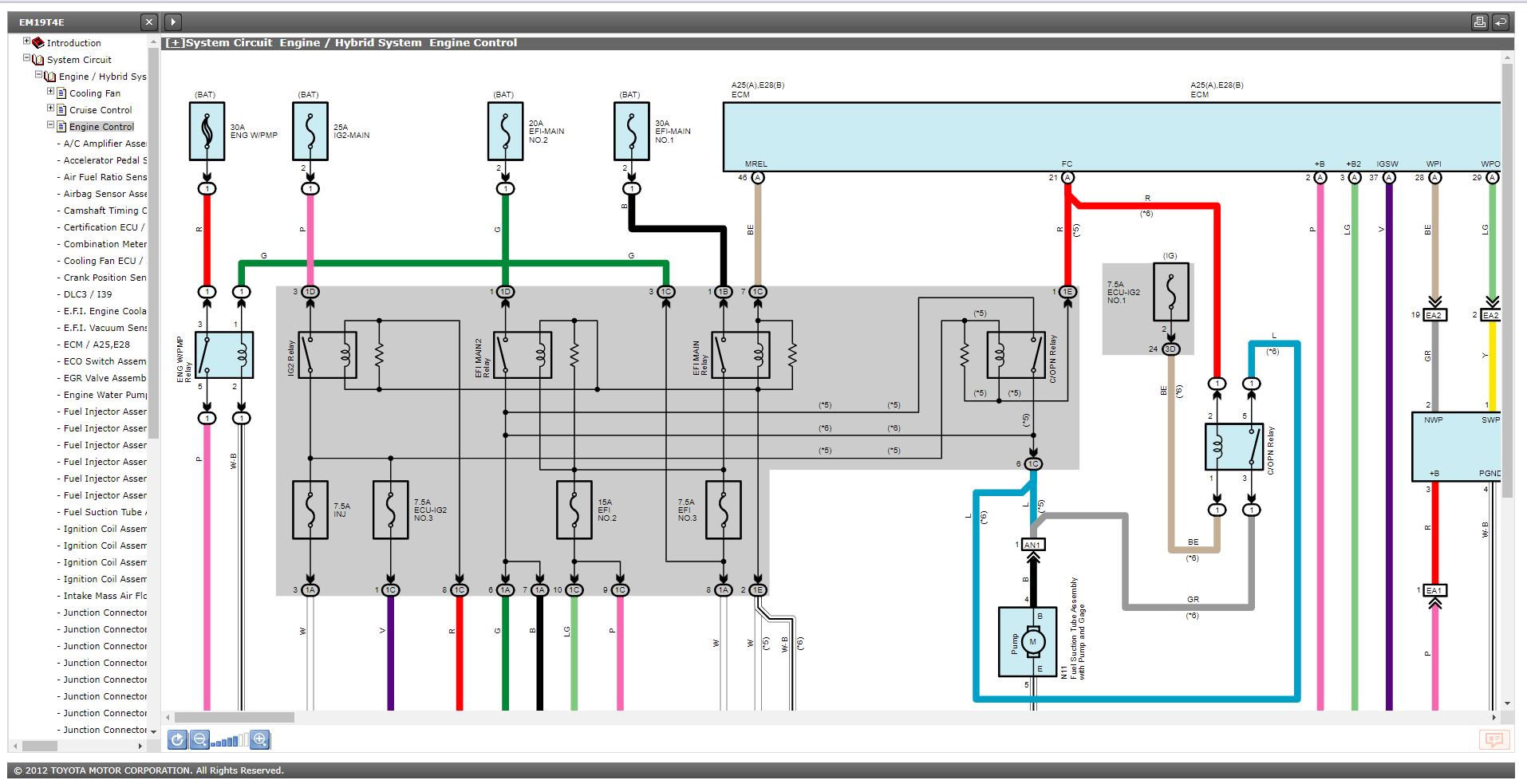Image resolution: width=1527 pixels, height=784 pixels.
Task: Click the tree panel's horizontal scrollbar thumb
Action: 39,747
